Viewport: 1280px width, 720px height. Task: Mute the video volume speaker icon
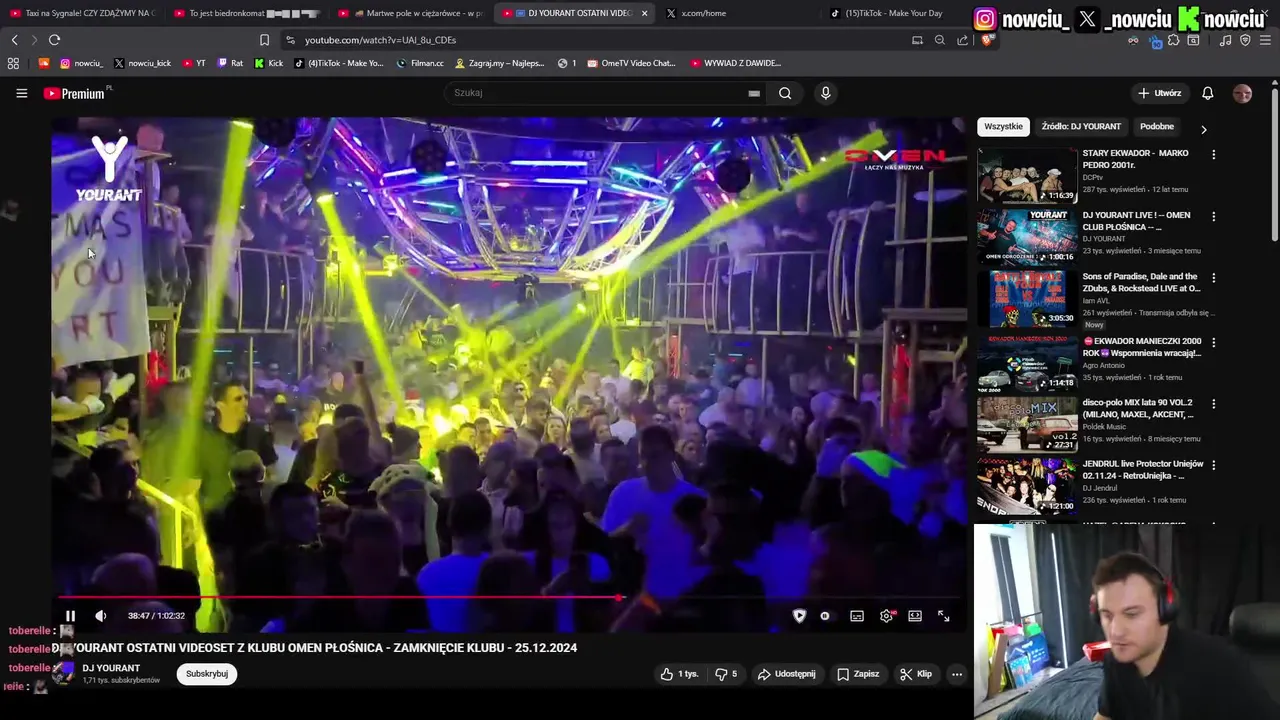point(100,616)
